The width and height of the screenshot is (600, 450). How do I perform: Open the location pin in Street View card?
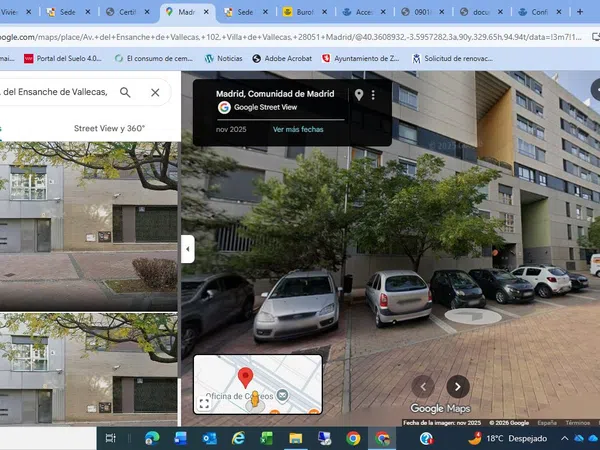point(359,95)
